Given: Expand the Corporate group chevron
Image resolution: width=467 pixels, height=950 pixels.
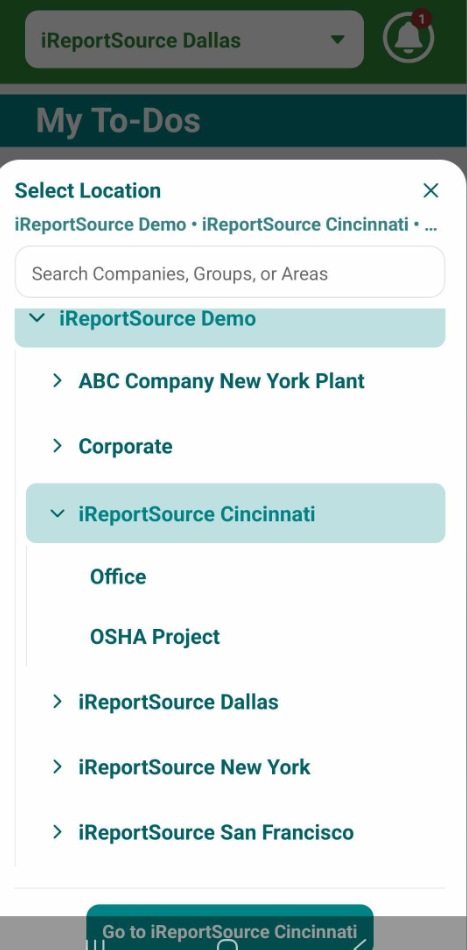Looking at the screenshot, I should tap(58, 446).
